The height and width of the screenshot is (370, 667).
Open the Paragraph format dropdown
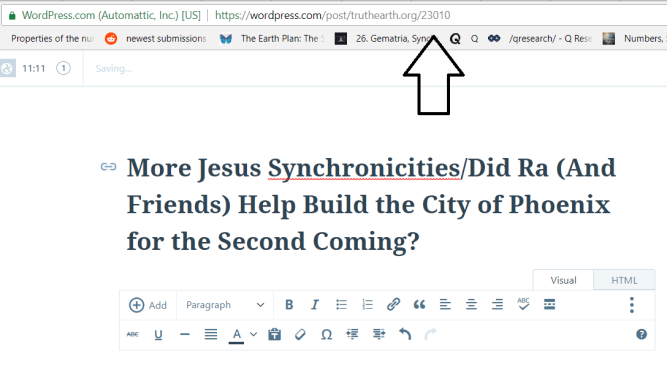(x=225, y=305)
